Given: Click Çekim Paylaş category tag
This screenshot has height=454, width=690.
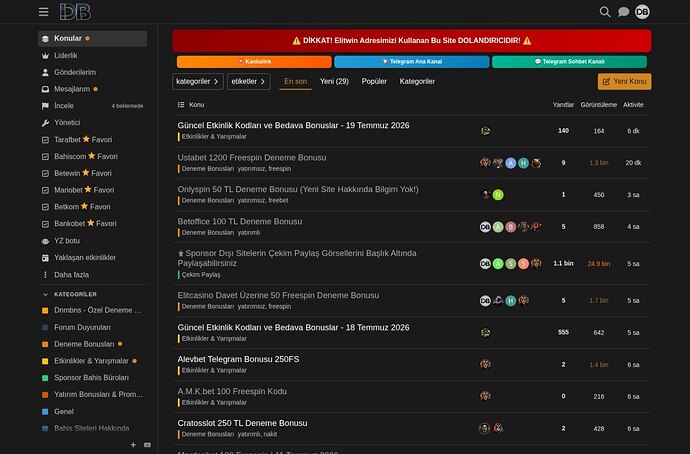Looking at the screenshot, I should [199, 275].
